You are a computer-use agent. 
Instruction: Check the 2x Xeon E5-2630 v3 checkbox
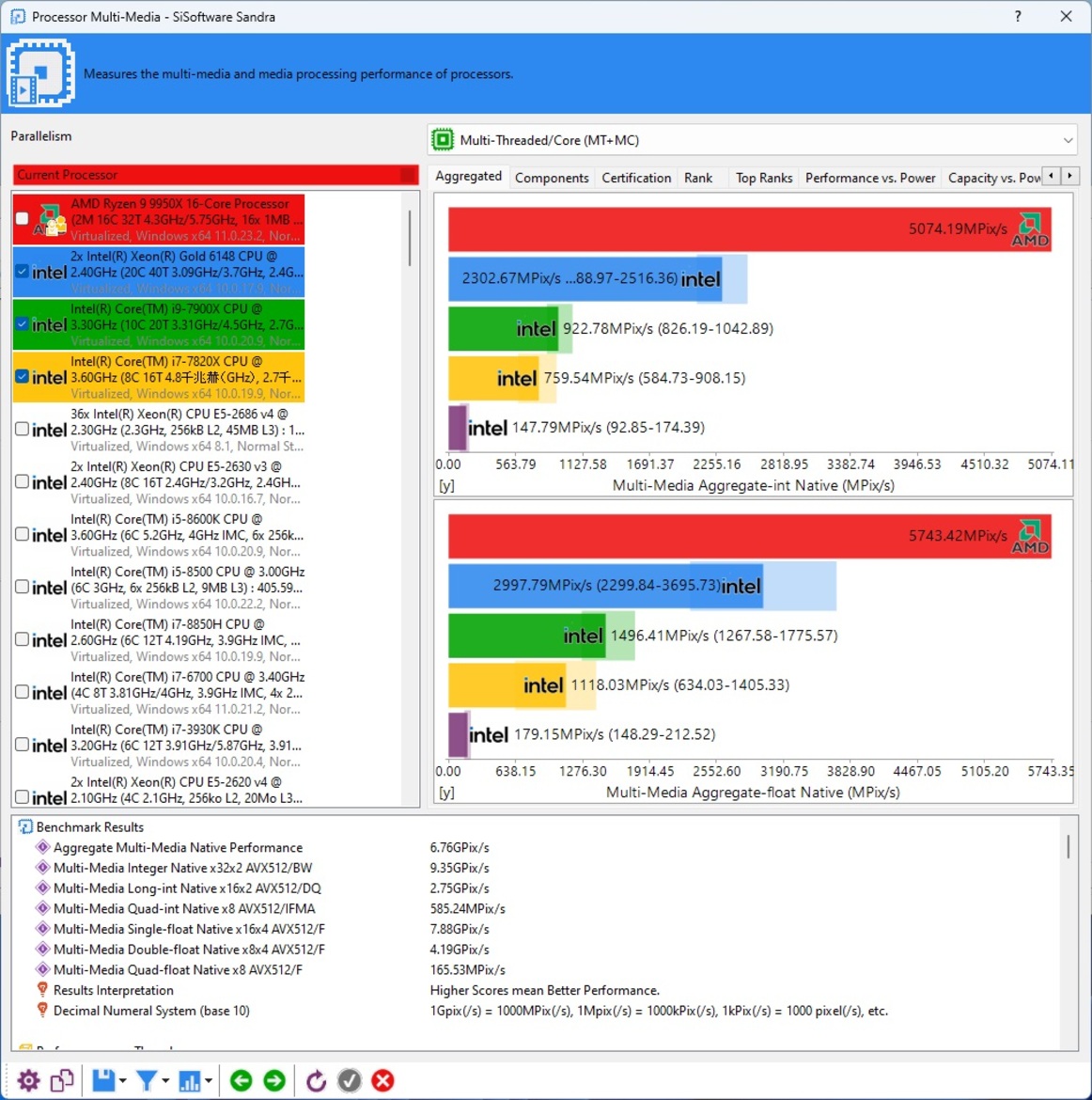pos(22,481)
